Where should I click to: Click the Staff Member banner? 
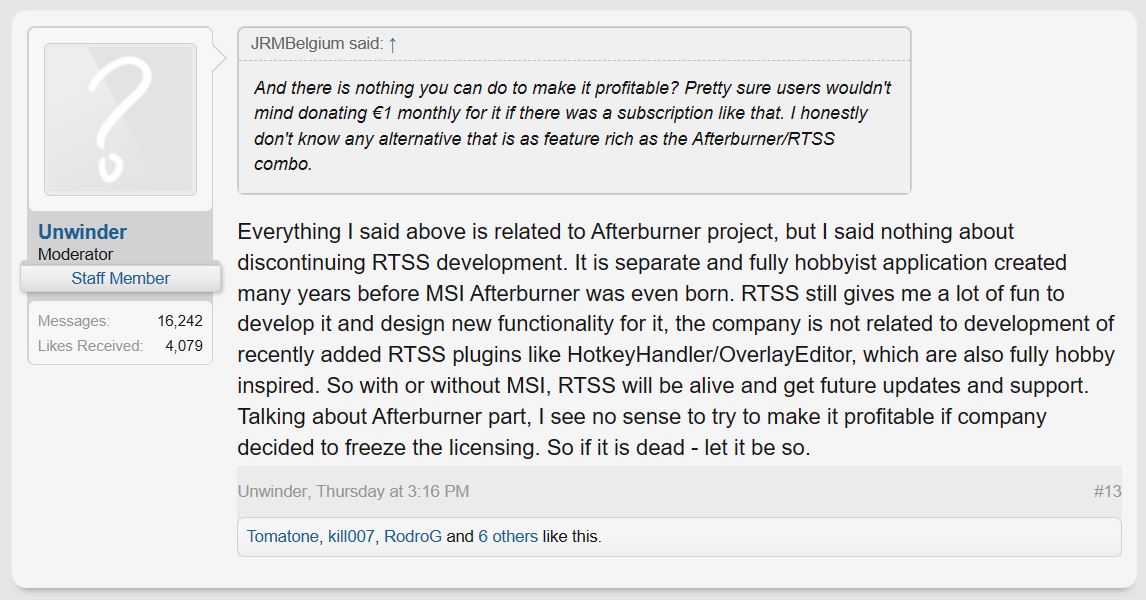pyautogui.click(x=121, y=278)
